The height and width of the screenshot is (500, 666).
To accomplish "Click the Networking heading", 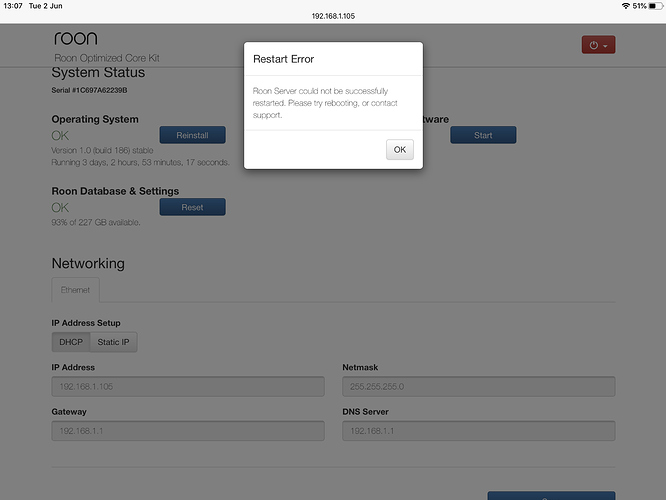I will pyautogui.click(x=88, y=263).
